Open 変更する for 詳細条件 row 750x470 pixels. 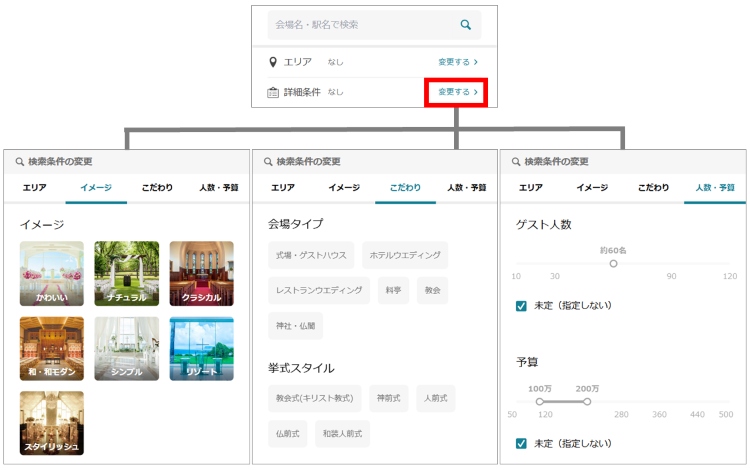pos(457,92)
